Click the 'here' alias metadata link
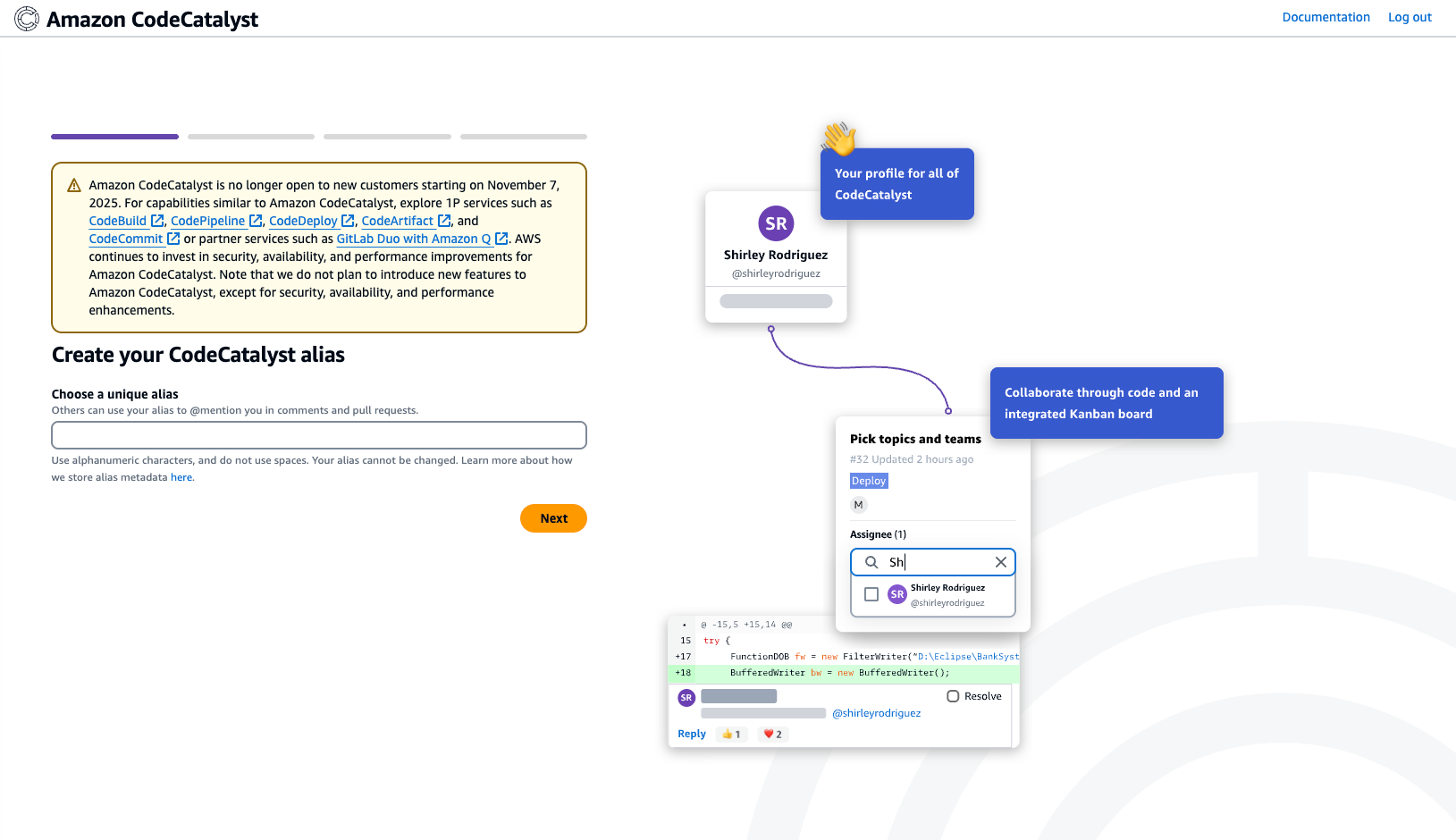 (181, 477)
